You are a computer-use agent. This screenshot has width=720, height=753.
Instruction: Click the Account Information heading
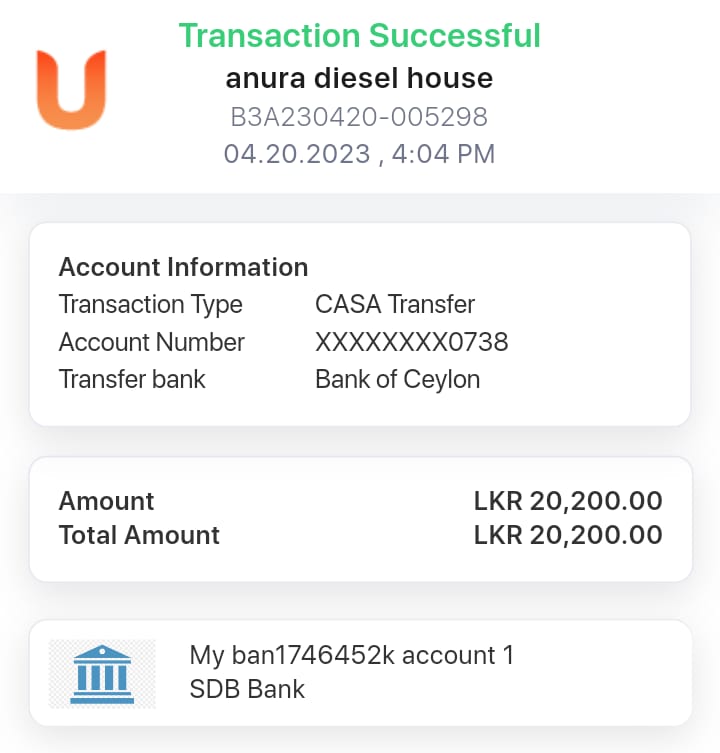(183, 267)
